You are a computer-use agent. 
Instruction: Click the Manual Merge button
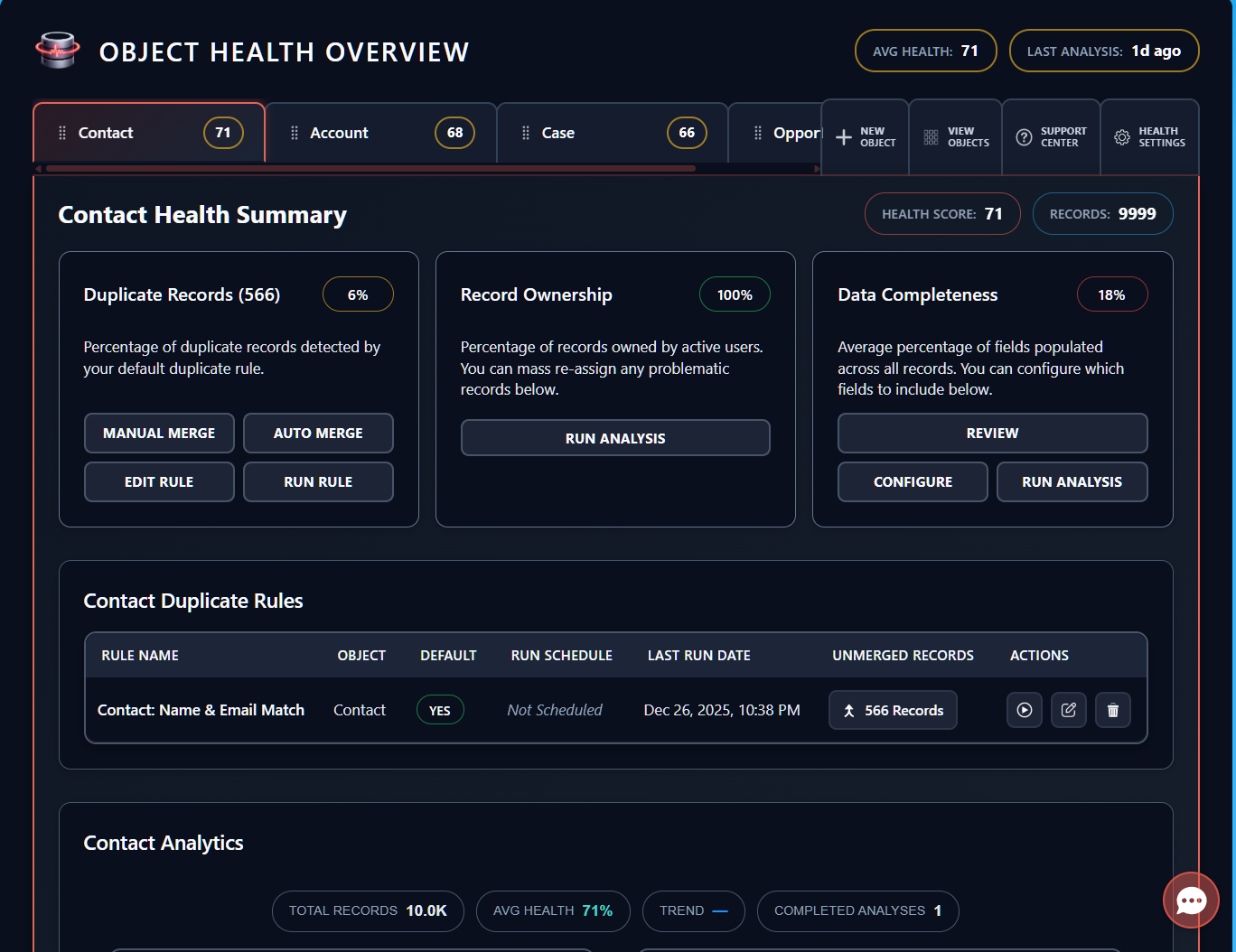tap(159, 434)
